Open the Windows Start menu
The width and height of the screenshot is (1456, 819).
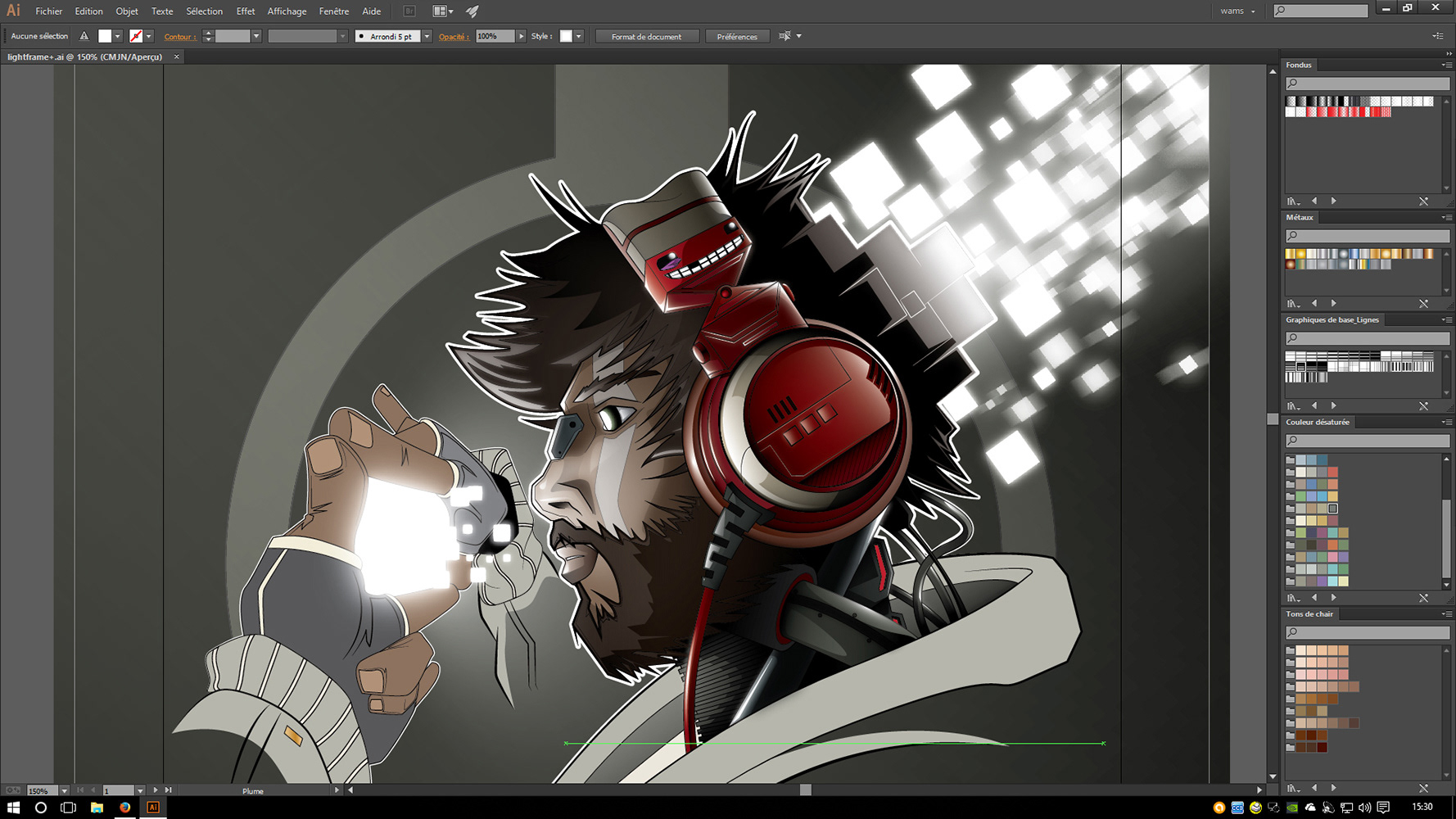coord(13,808)
